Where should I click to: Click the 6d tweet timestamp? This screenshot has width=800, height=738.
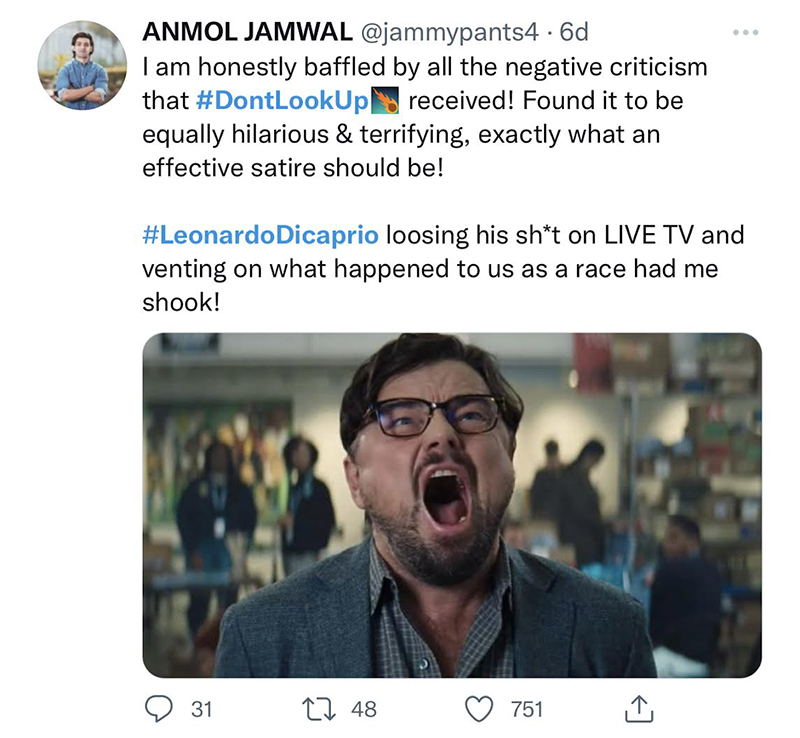coord(574,33)
